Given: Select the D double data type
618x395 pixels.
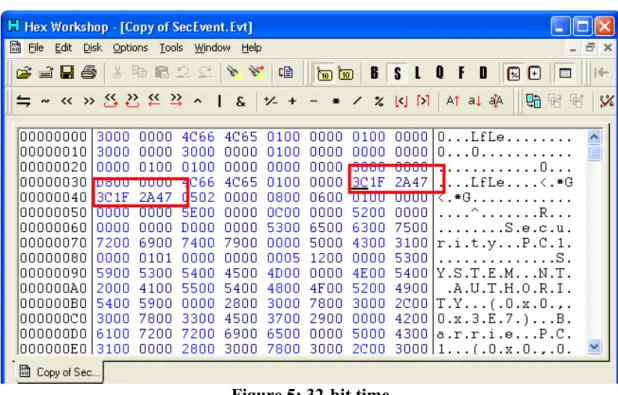Looking at the screenshot, I should pos(483,73).
